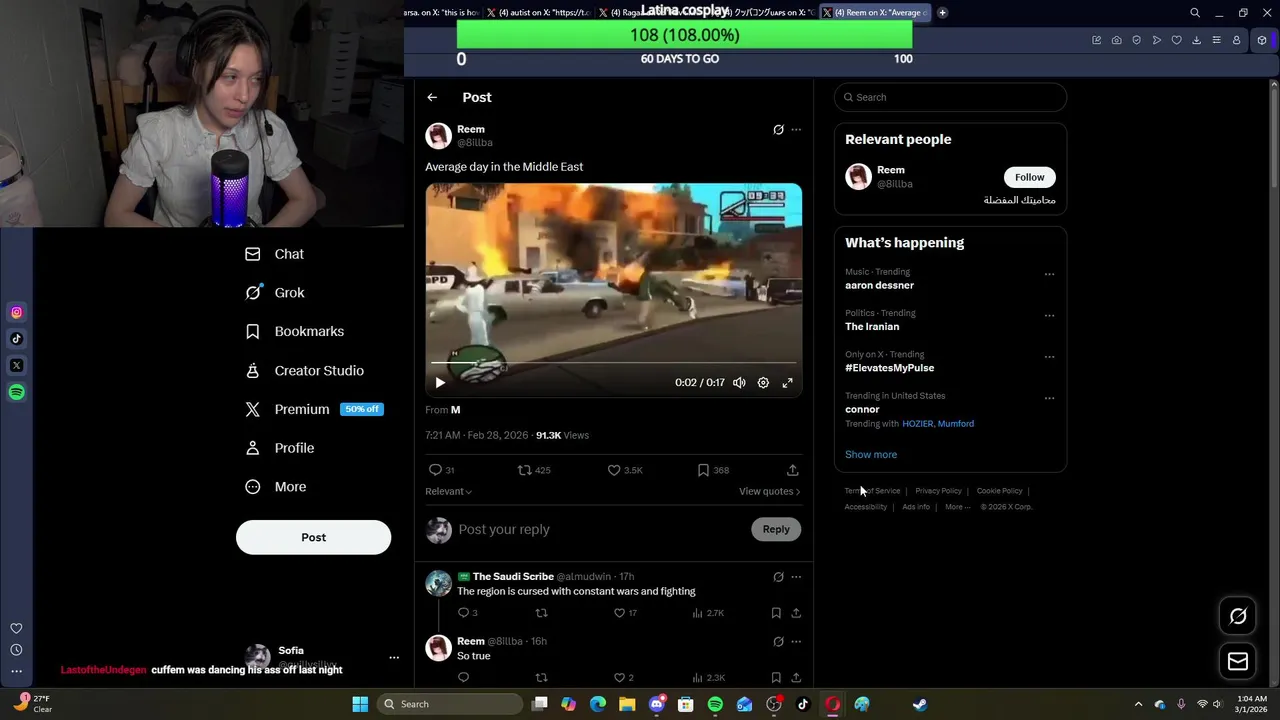The height and width of the screenshot is (720, 1280).
Task: Follow Reem in Relevant people
Action: 1029,177
